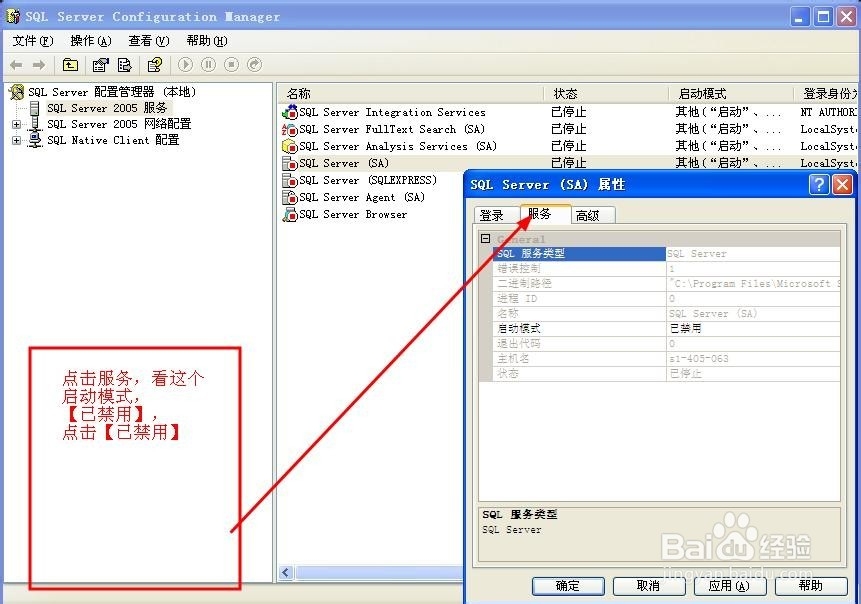The height and width of the screenshot is (604, 861).
Task: Click the Help toolbar icon with question mark
Action: [155, 65]
